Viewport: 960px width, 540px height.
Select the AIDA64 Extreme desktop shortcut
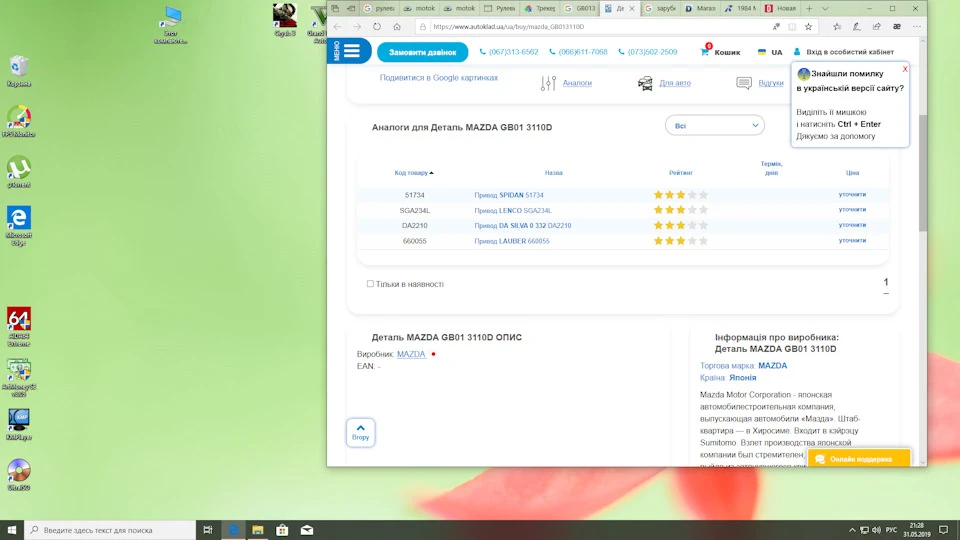pyautogui.click(x=18, y=327)
